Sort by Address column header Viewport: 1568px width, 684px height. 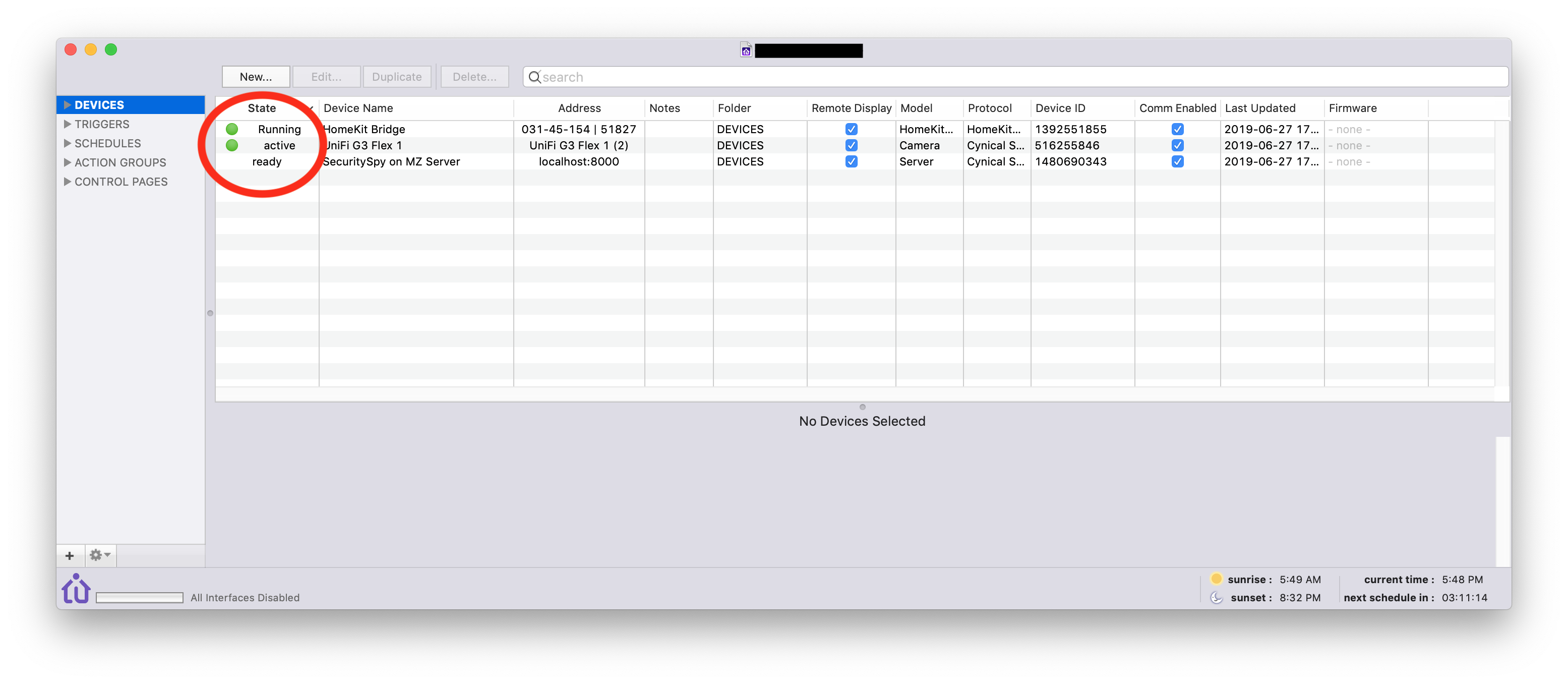coord(579,108)
